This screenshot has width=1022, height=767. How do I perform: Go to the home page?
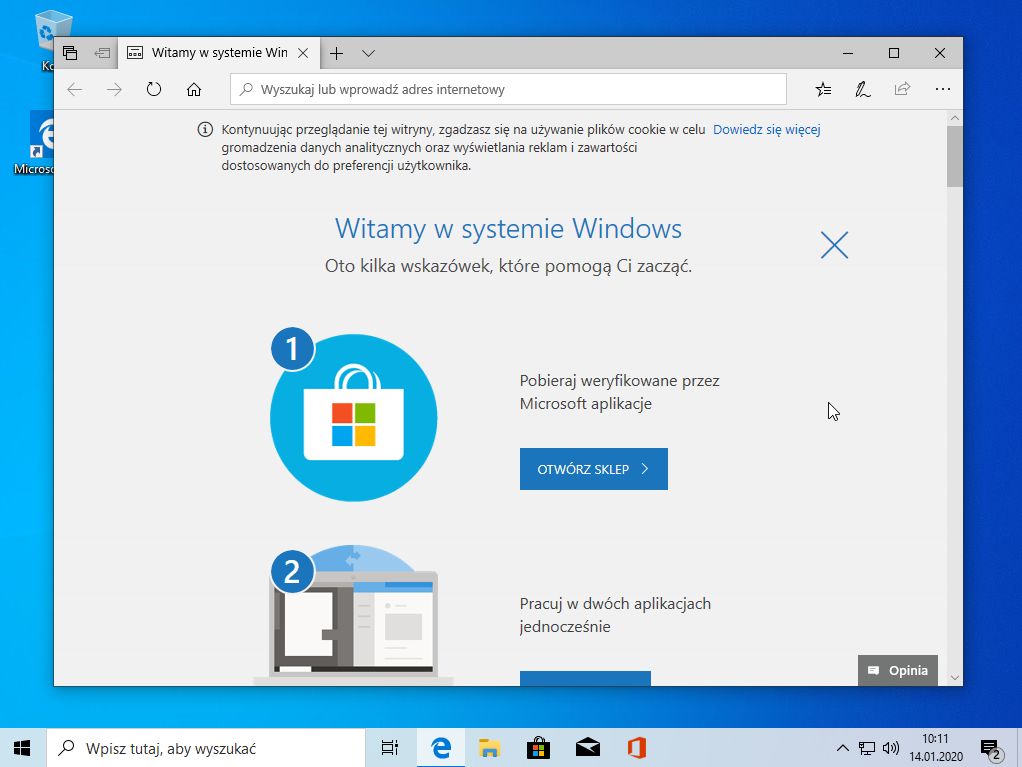click(194, 89)
